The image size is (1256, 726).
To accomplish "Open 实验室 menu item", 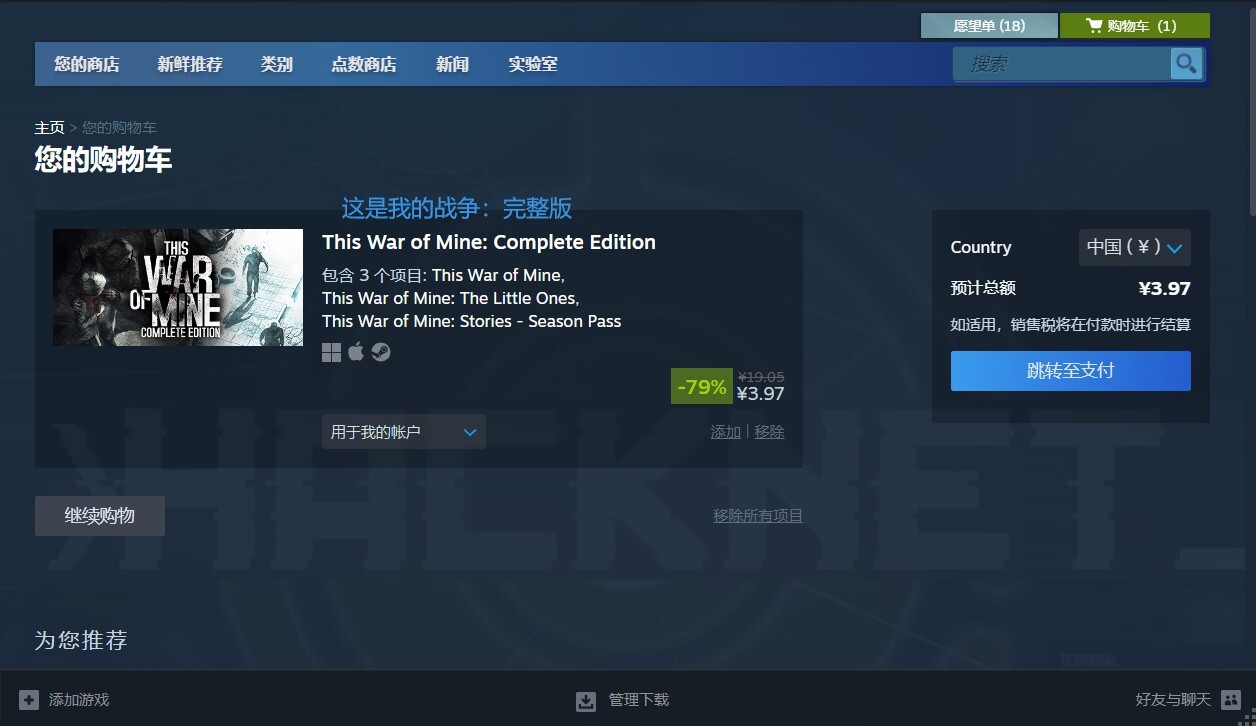I will tap(533, 64).
